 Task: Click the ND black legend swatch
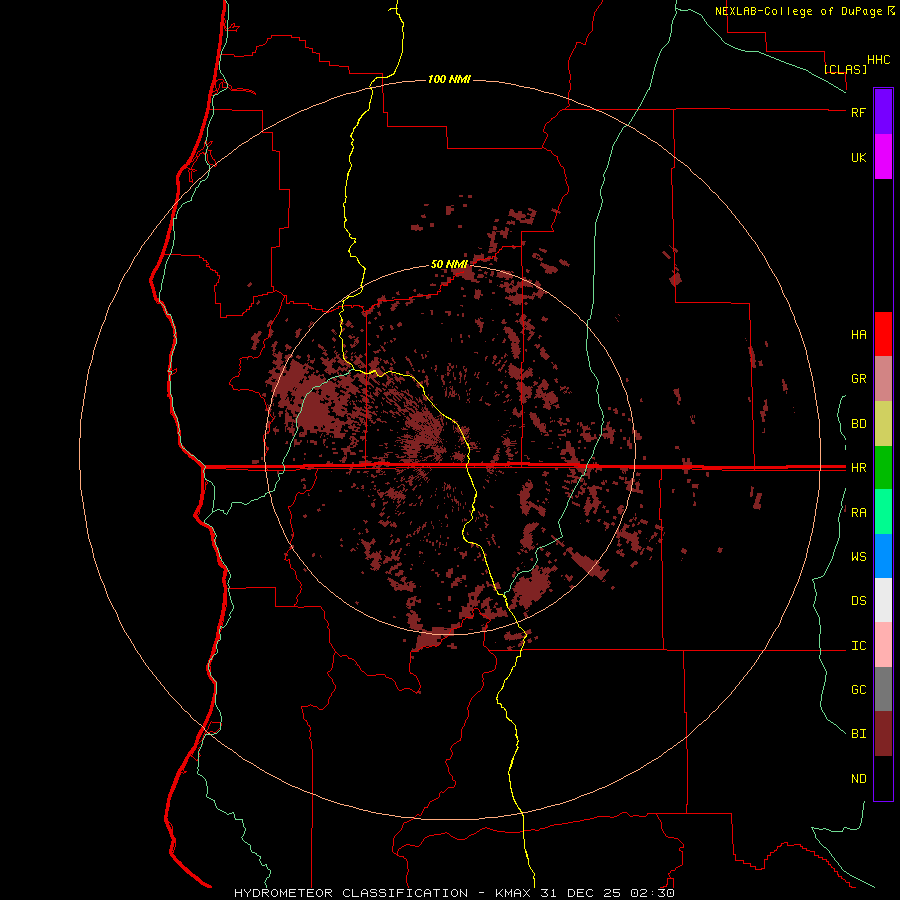point(883,778)
